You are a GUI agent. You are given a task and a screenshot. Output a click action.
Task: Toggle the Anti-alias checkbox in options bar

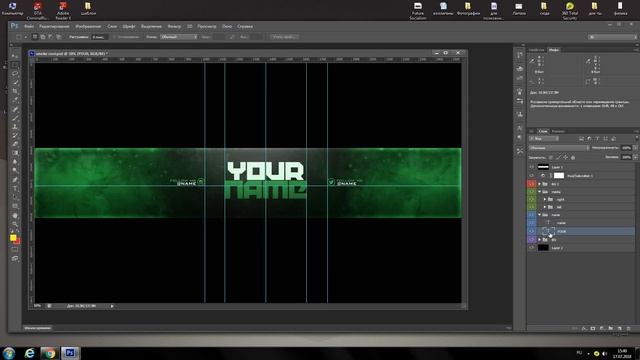tap(115, 37)
